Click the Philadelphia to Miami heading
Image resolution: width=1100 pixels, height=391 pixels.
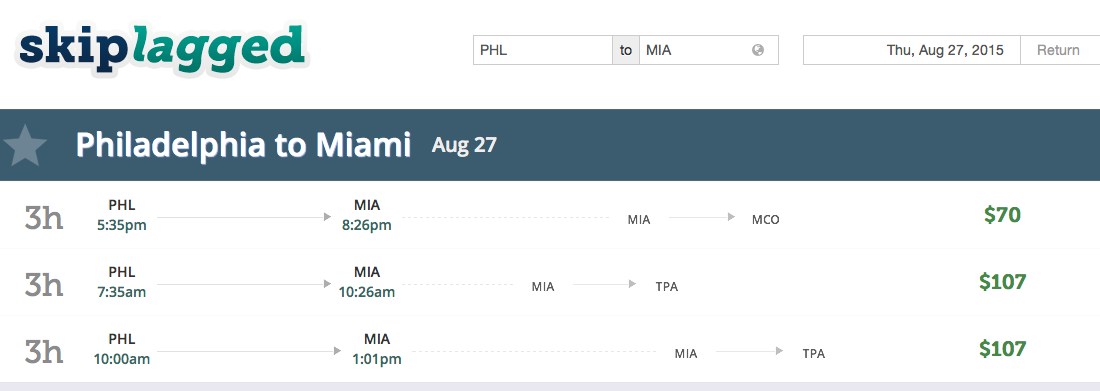click(x=243, y=145)
